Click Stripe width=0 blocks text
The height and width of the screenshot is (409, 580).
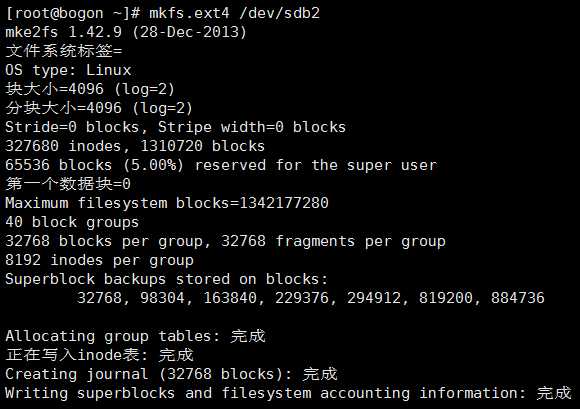point(252,127)
